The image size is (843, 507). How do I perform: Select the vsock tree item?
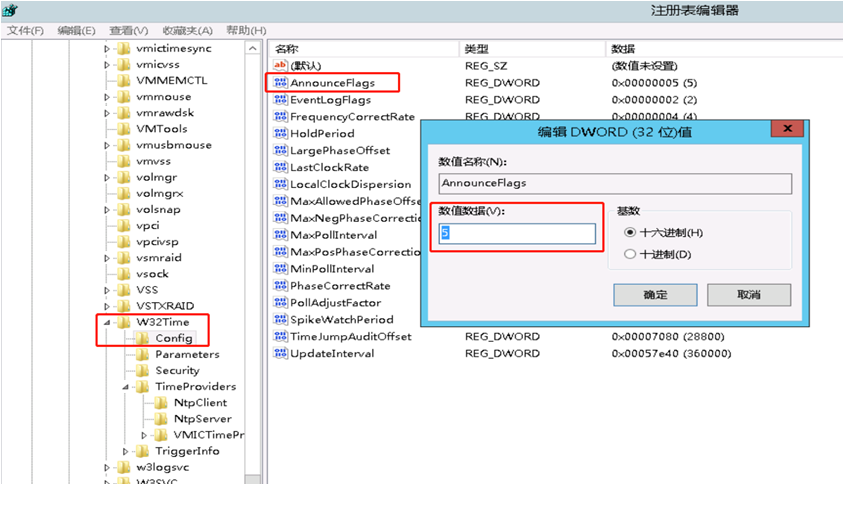152,274
